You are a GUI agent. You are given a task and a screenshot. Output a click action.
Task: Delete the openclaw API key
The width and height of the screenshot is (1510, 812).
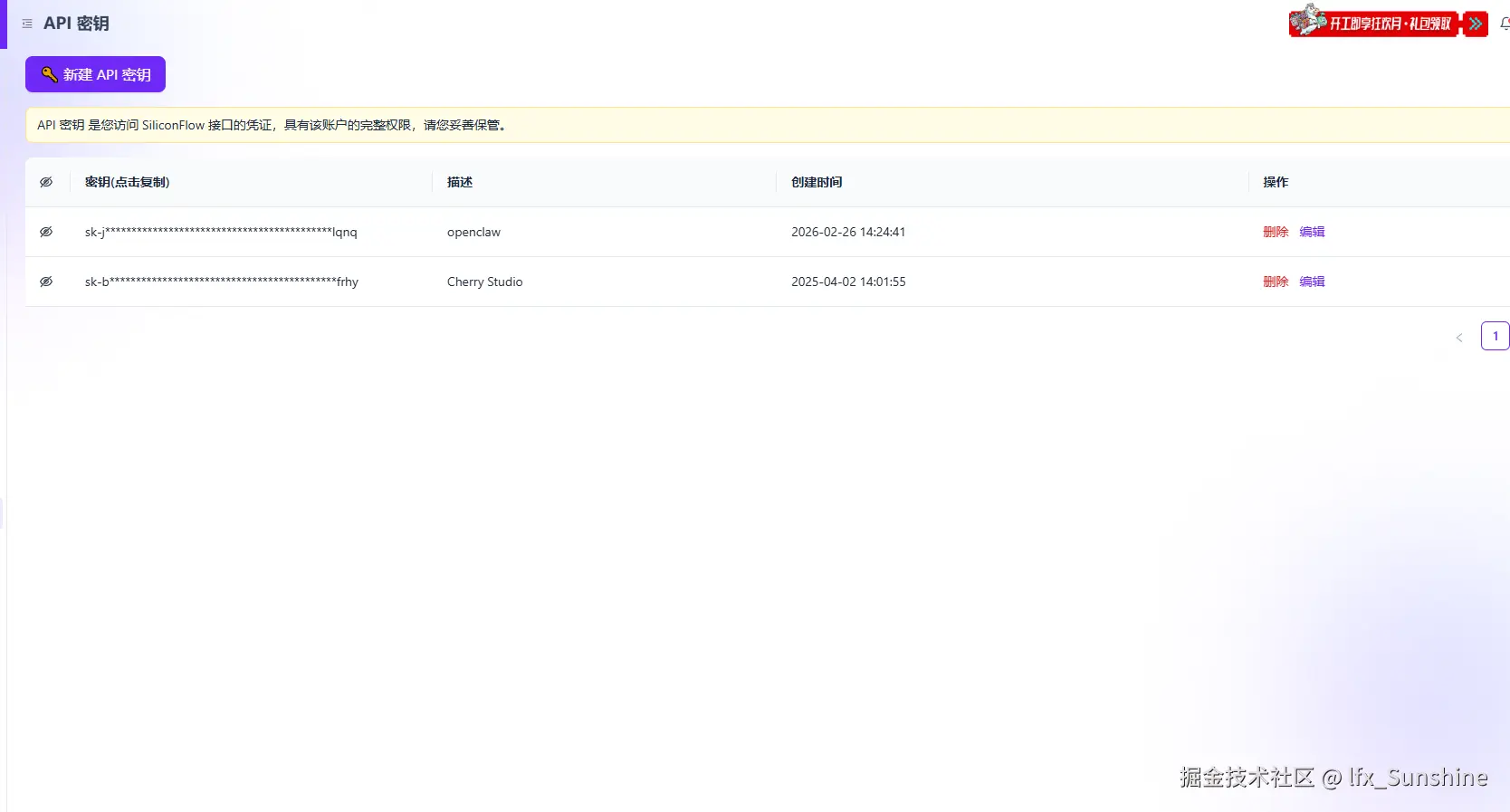[1276, 232]
